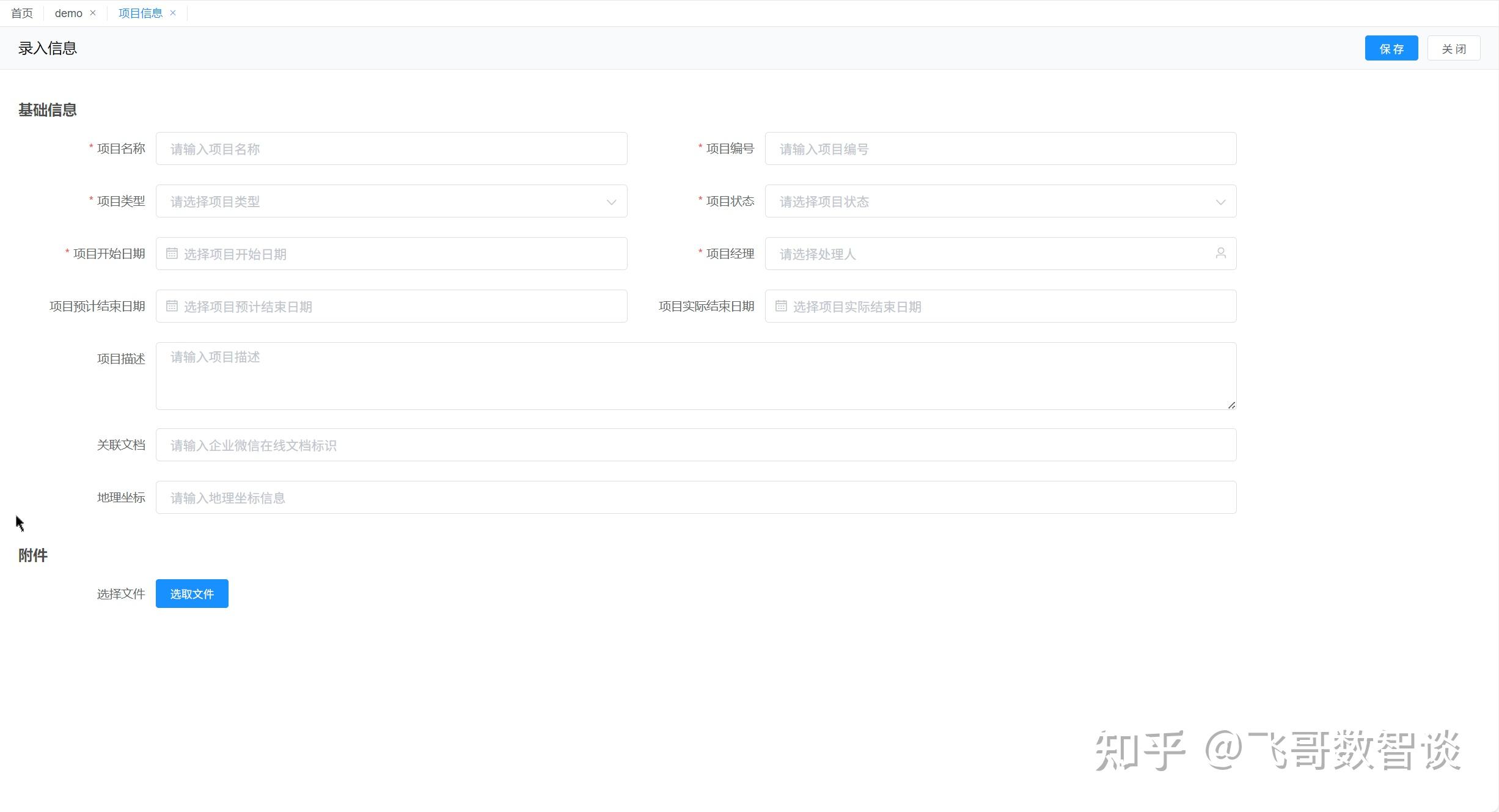Focus the 项目名称 input field
The width and height of the screenshot is (1499, 812).
391,148
